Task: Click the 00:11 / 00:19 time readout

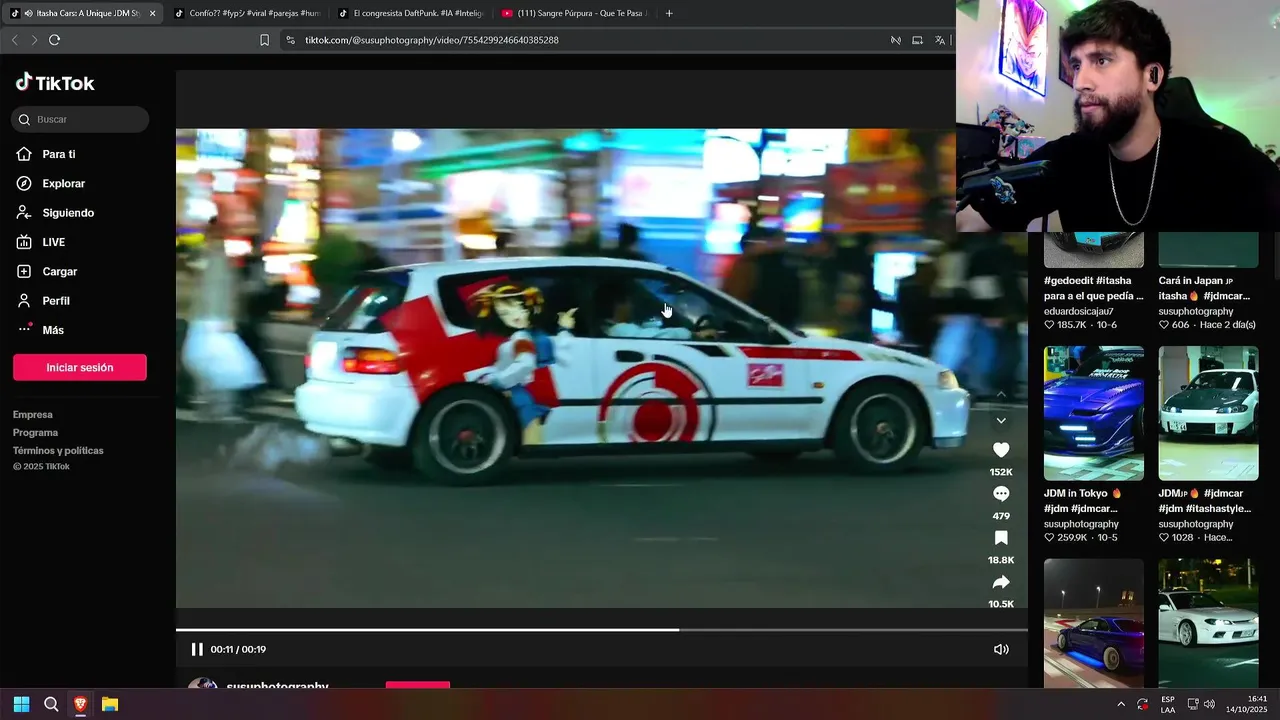Action: (x=238, y=649)
